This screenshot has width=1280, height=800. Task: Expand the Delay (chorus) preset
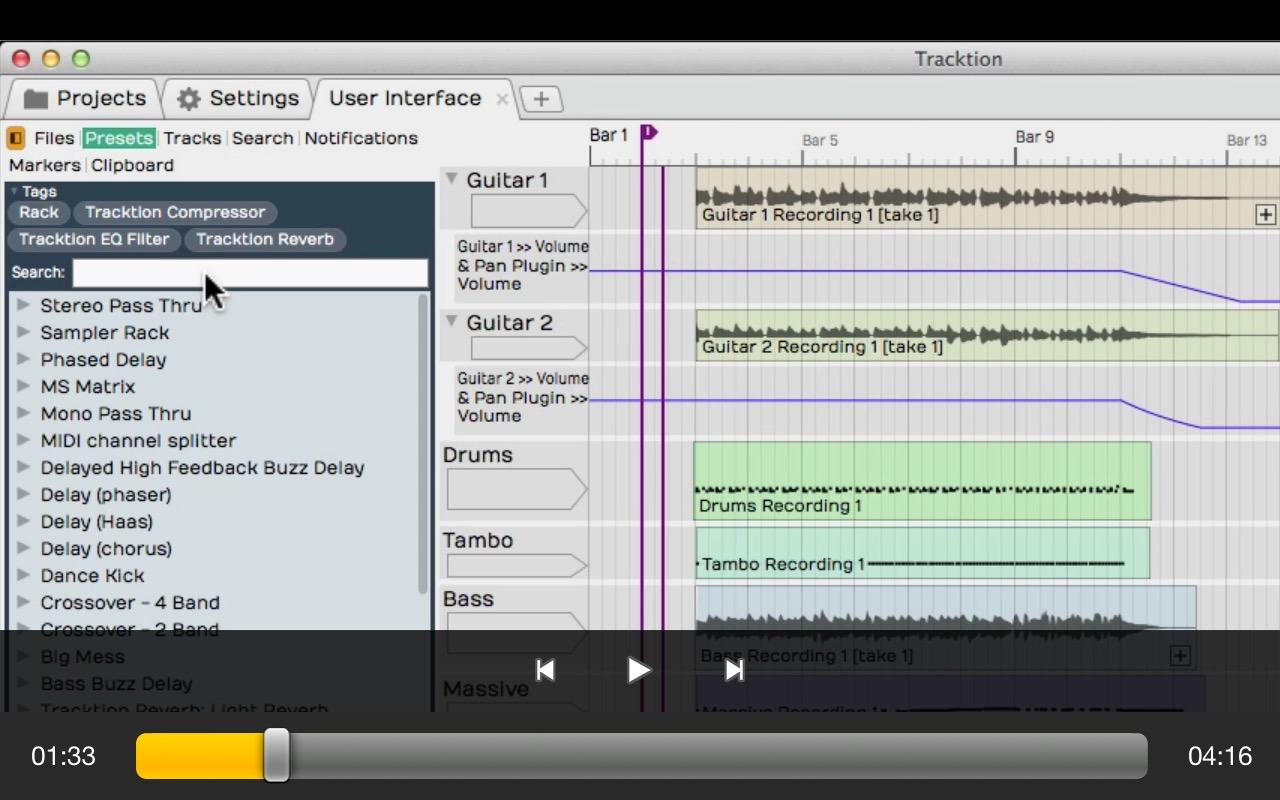(x=23, y=548)
